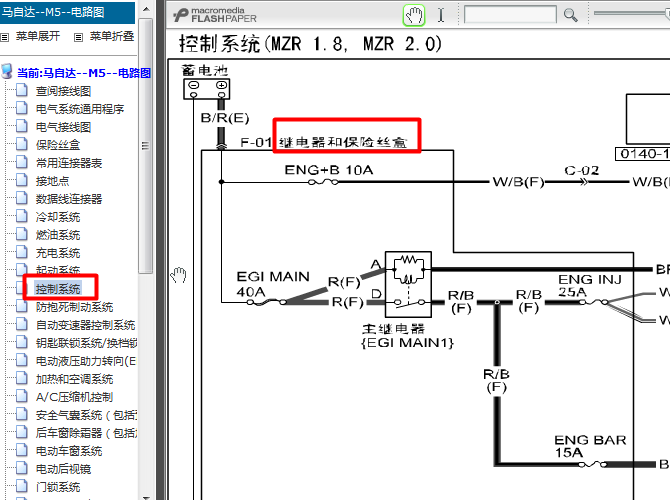The image size is (670, 500).
Task: Click the page icon beside 数据线连接器
Action: point(22,197)
